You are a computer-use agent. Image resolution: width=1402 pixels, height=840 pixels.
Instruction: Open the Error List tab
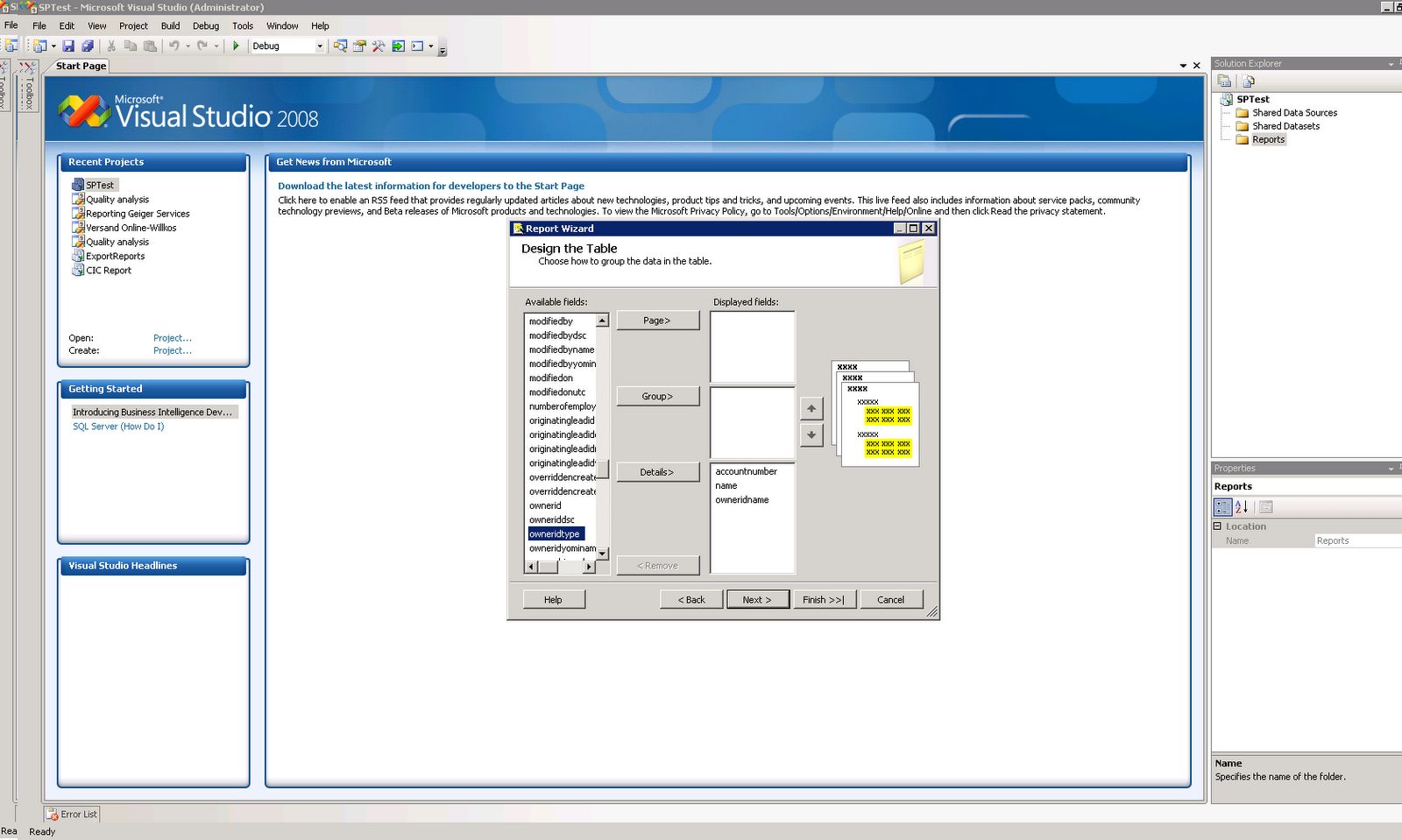coord(72,814)
